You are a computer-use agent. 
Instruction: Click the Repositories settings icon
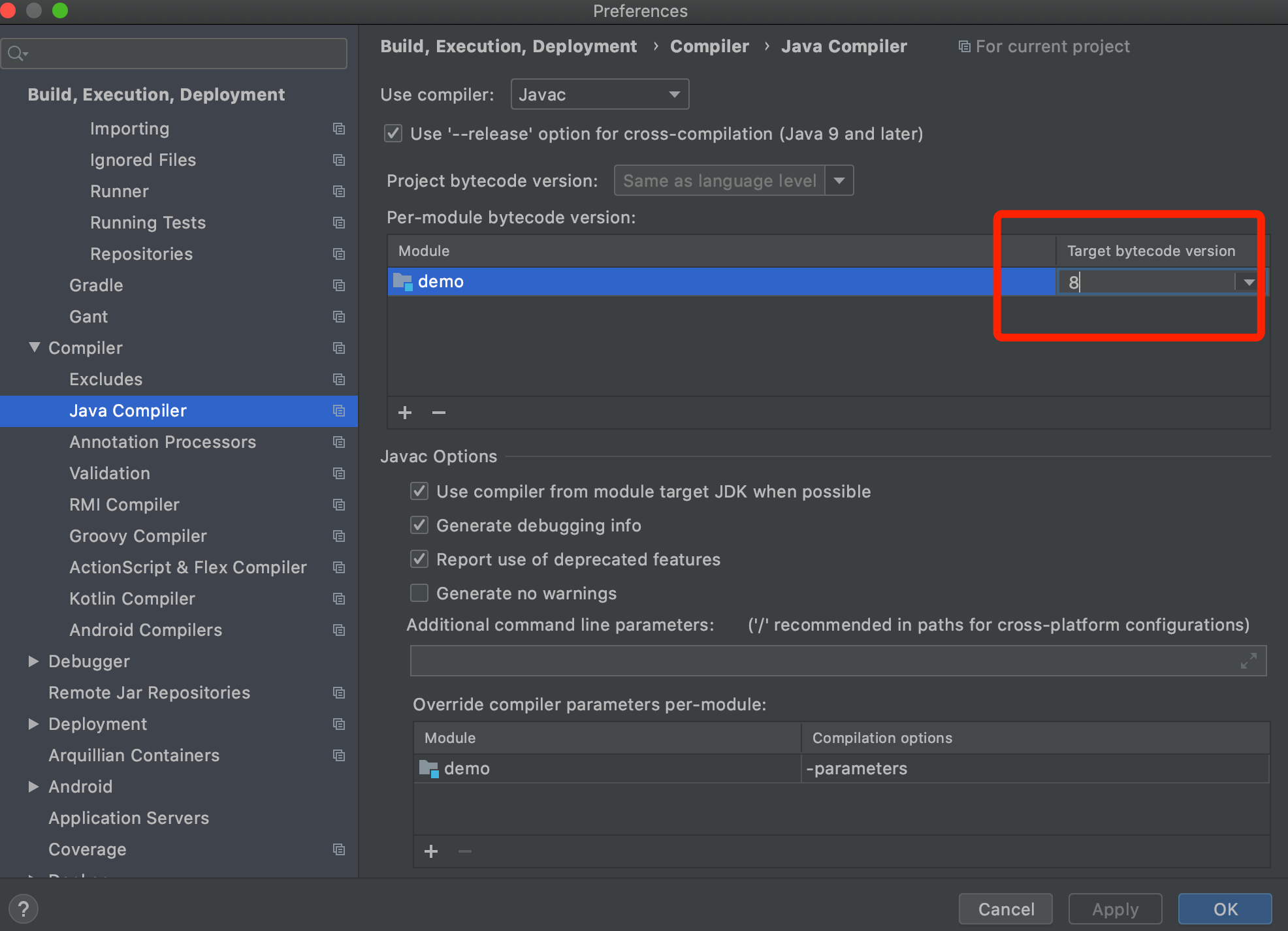click(x=340, y=254)
